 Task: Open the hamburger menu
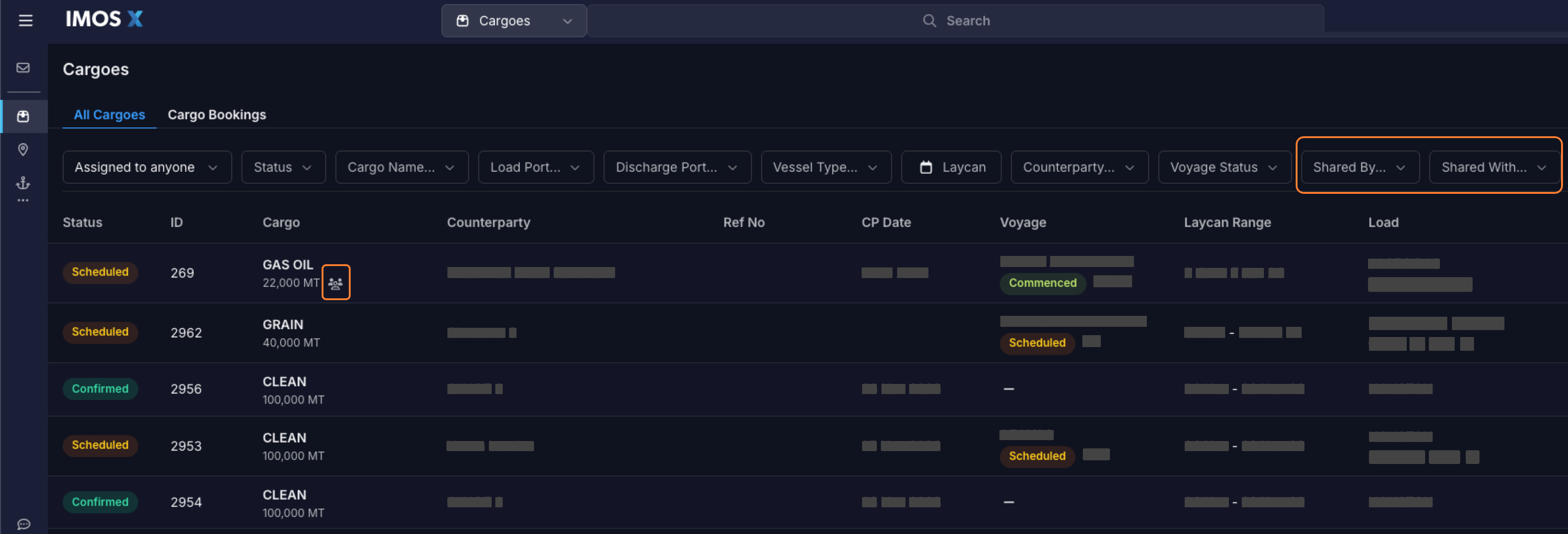25,21
